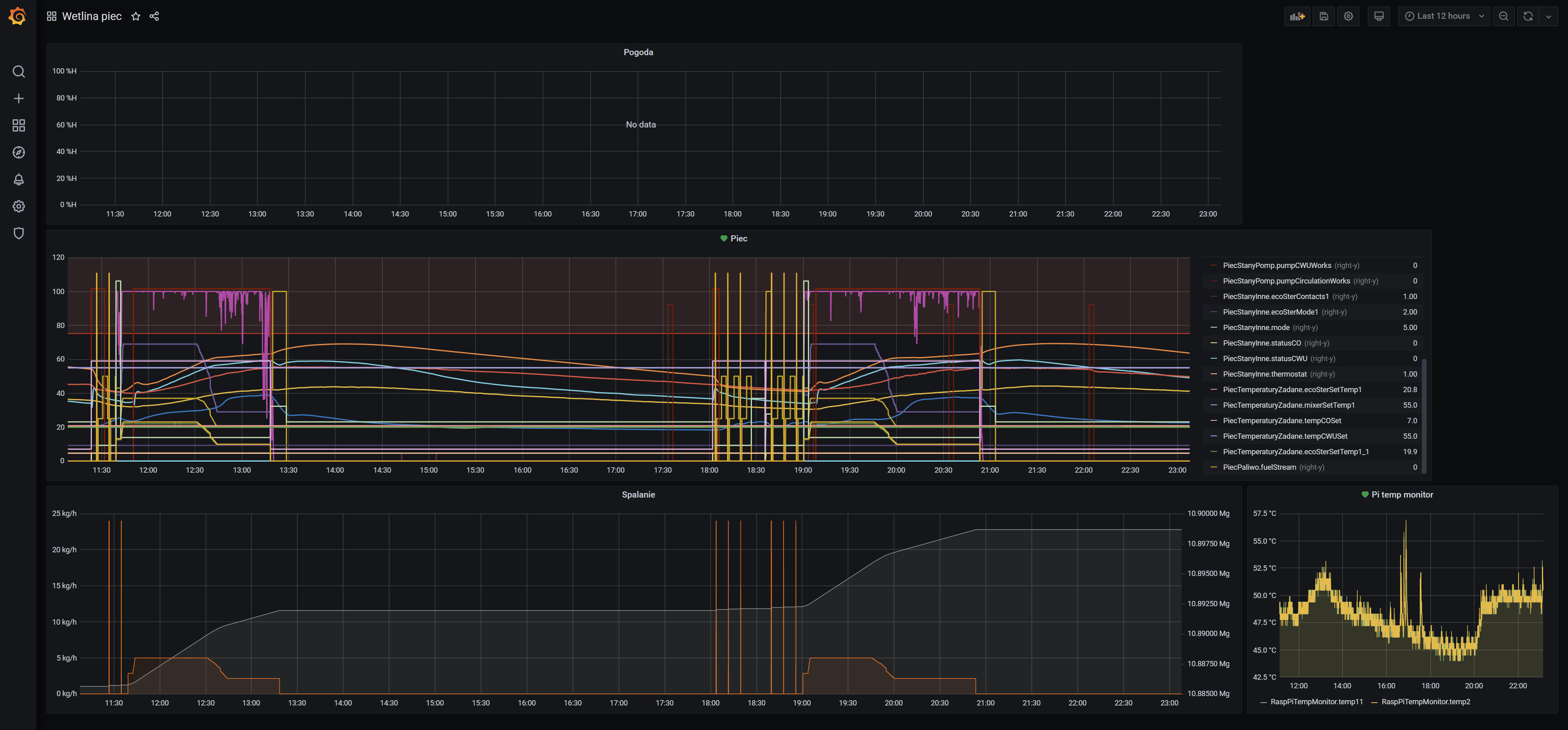Click PiecTemperaturyZadane.ecoSterSetTemp1_1 legend label
1568x730 pixels.
(x=1296, y=452)
